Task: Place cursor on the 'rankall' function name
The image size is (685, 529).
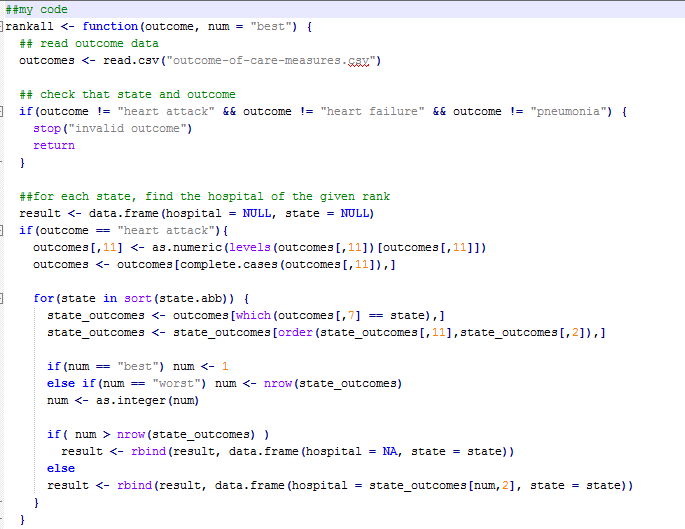Action: click(29, 27)
